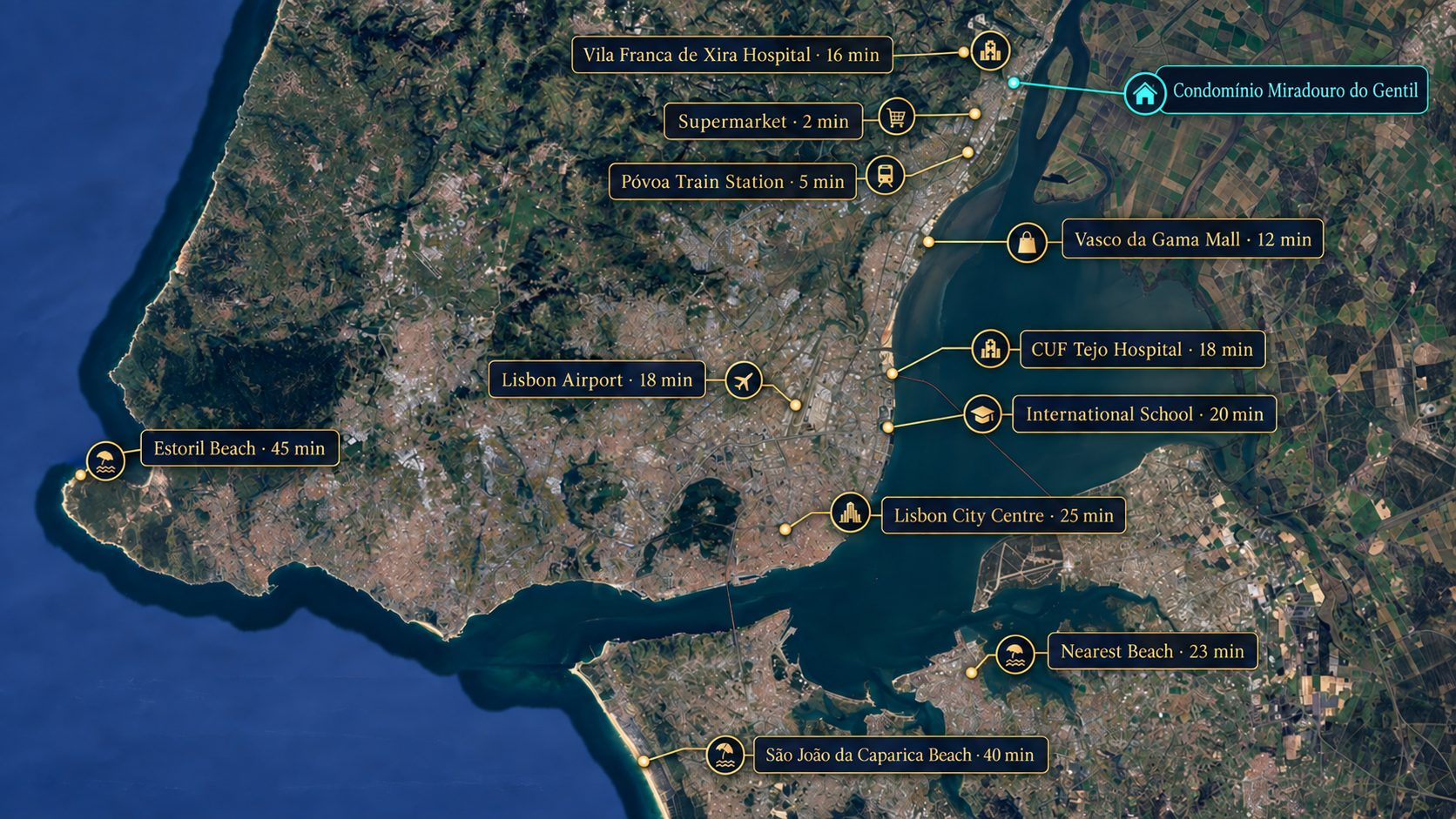Click the "CUF Tejo Hospital · 18 min" label
The width and height of the screenshot is (1456, 819).
coord(1143,349)
